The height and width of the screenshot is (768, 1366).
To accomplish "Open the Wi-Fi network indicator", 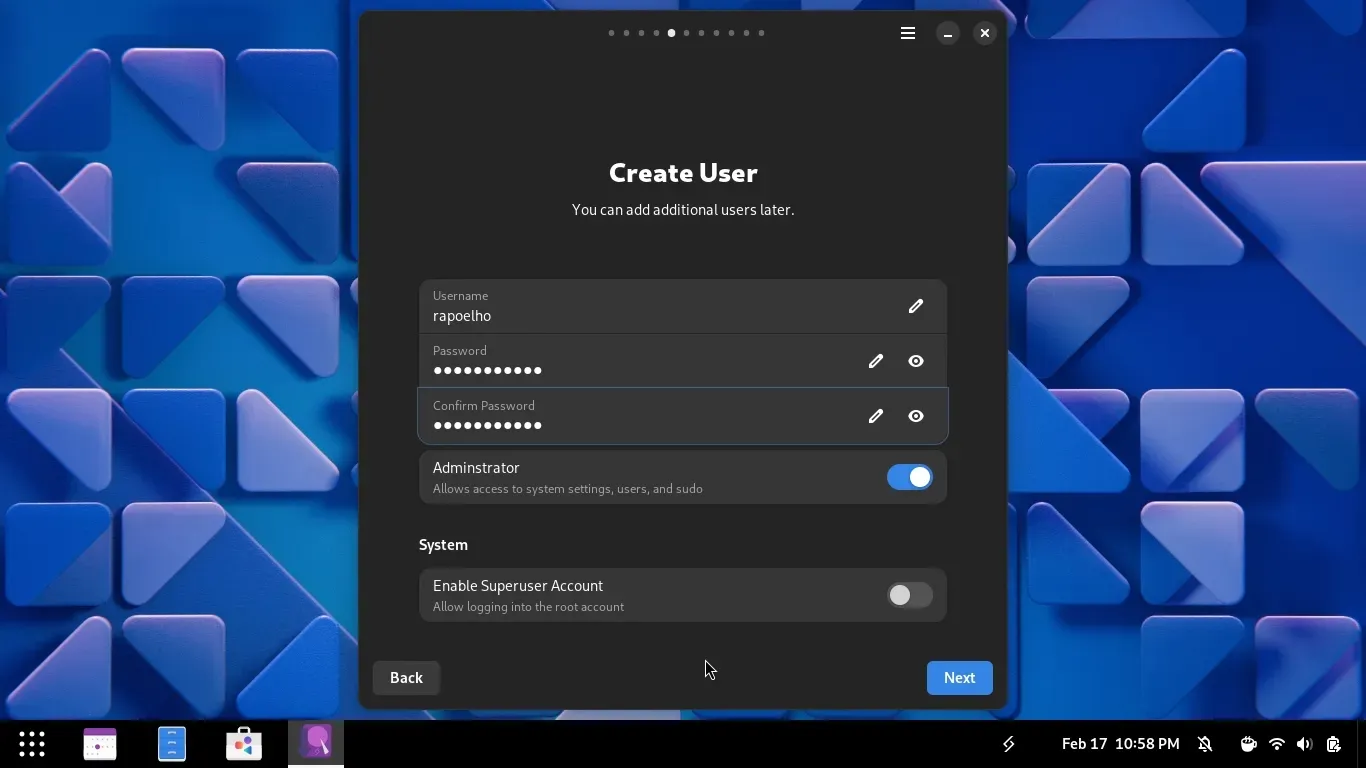I will click(1276, 744).
